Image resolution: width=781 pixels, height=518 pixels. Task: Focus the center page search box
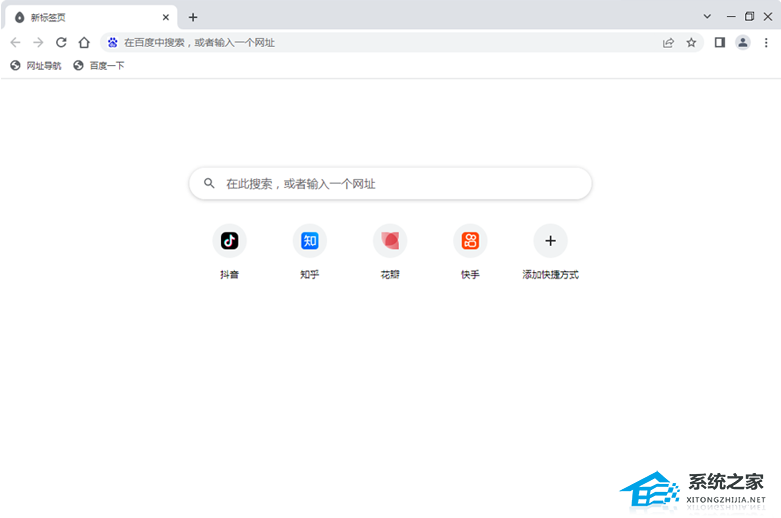point(390,184)
